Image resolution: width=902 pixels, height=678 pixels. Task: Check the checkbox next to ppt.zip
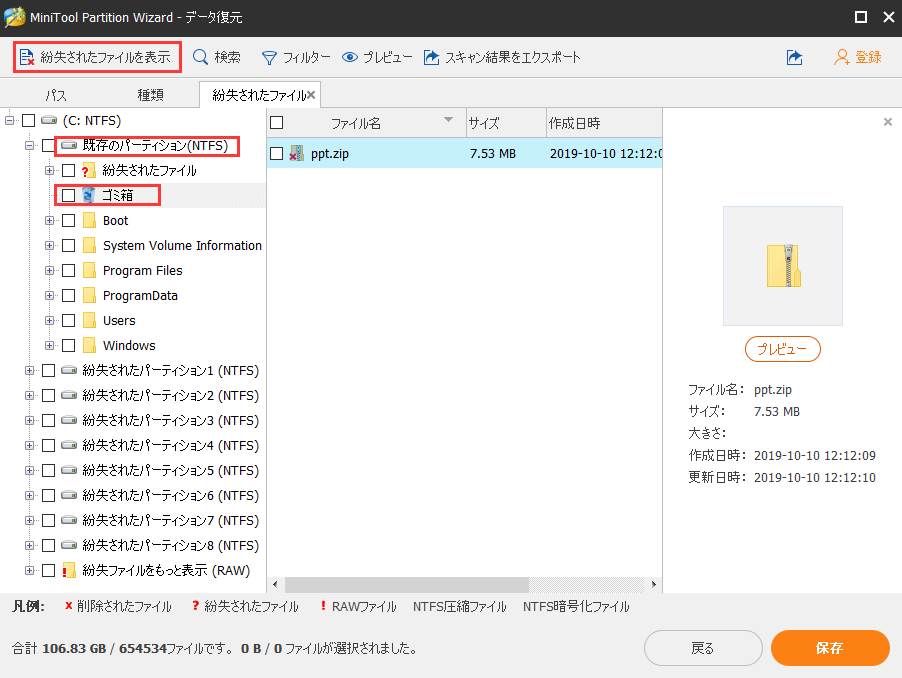tap(277, 155)
